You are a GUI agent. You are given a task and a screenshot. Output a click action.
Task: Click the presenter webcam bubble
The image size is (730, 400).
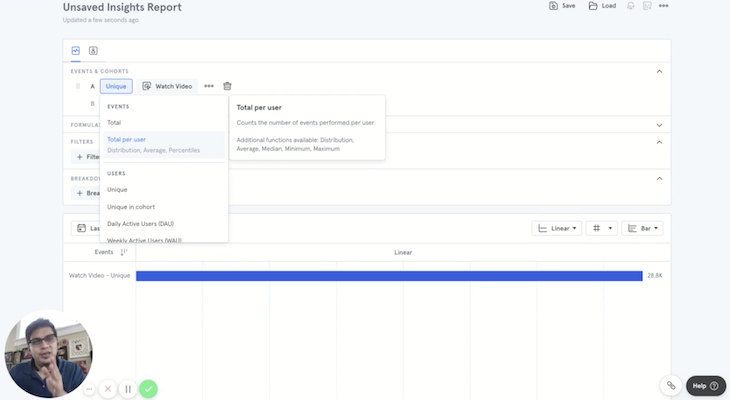48,354
